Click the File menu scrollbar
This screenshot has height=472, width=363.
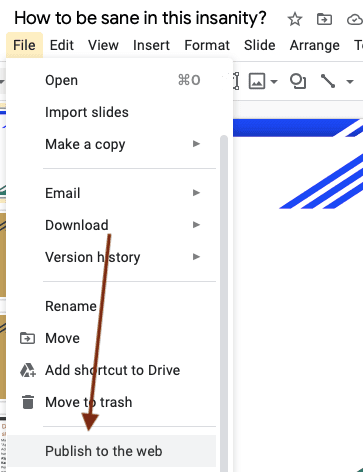coord(224,303)
